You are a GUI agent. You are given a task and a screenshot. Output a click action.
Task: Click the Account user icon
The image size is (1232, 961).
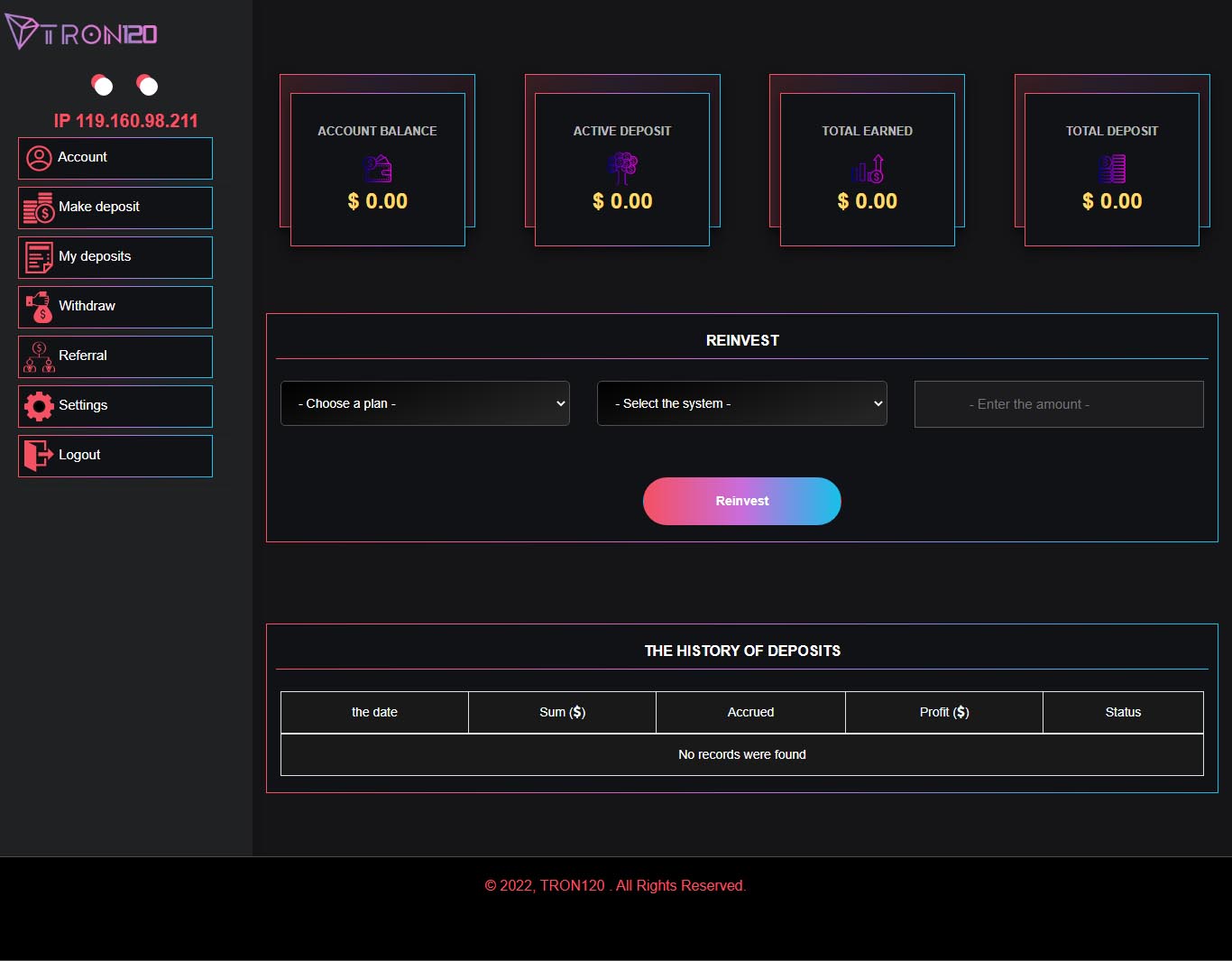[39, 159]
